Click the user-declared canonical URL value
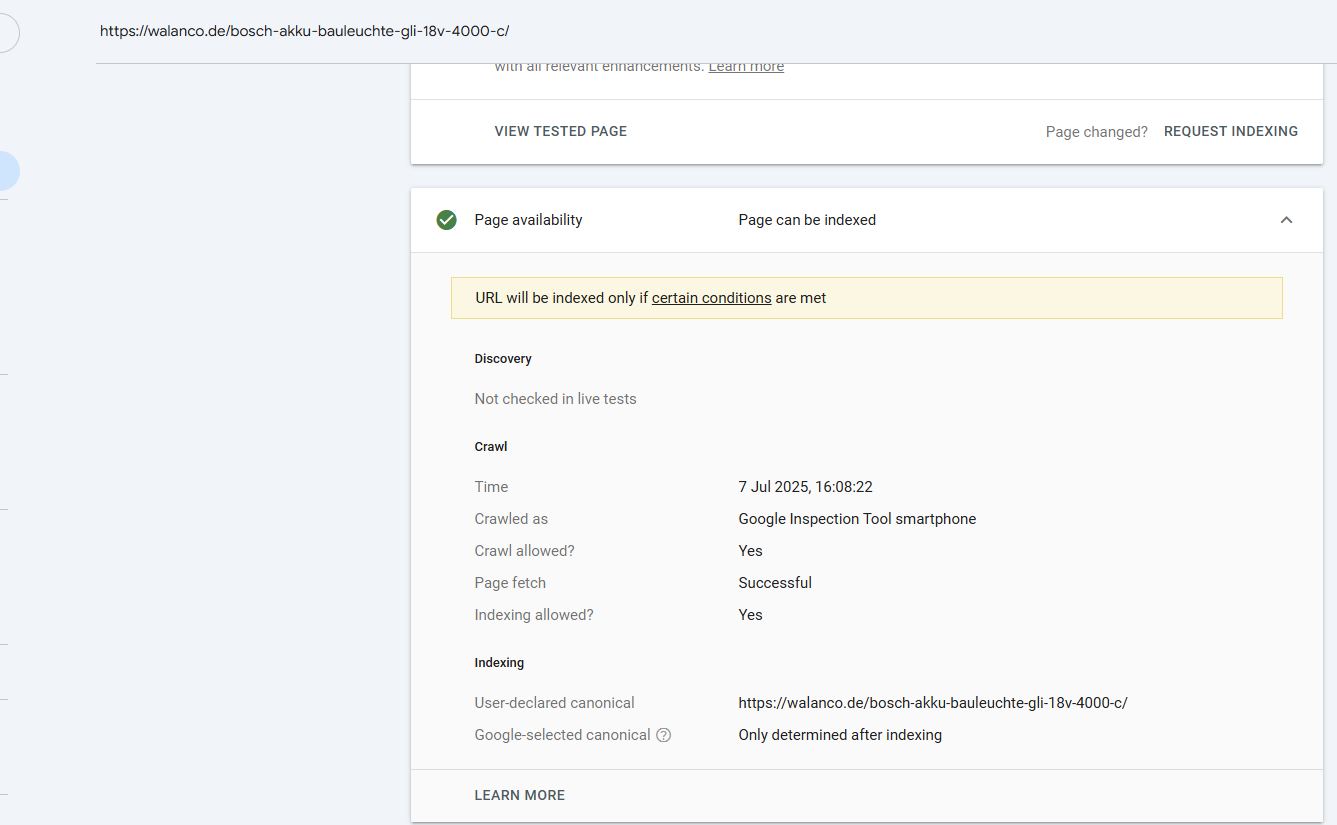This screenshot has width=1337, height=825. pos(933,703)
